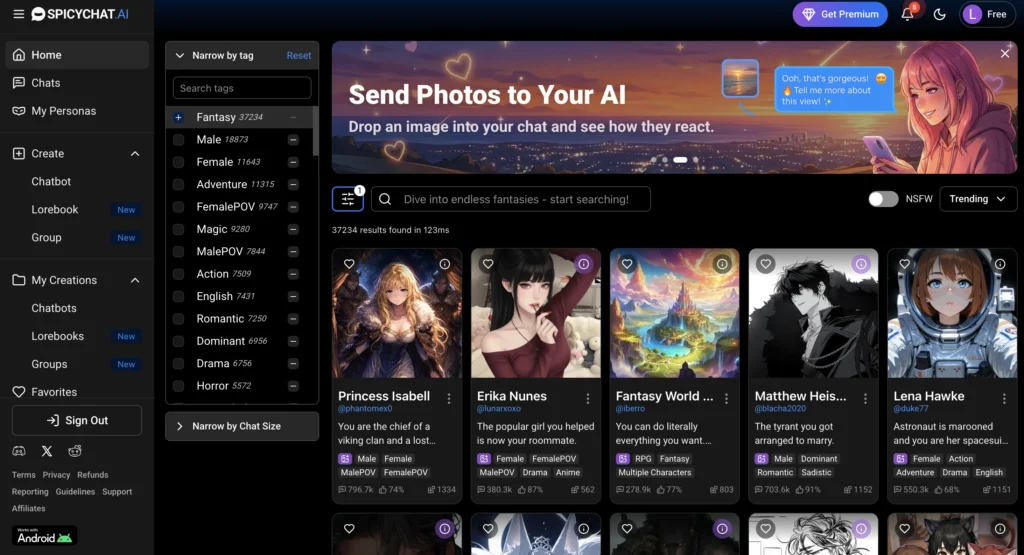Click the notifications bell icon
The image size is (1024, 555).
coord(907,14)
